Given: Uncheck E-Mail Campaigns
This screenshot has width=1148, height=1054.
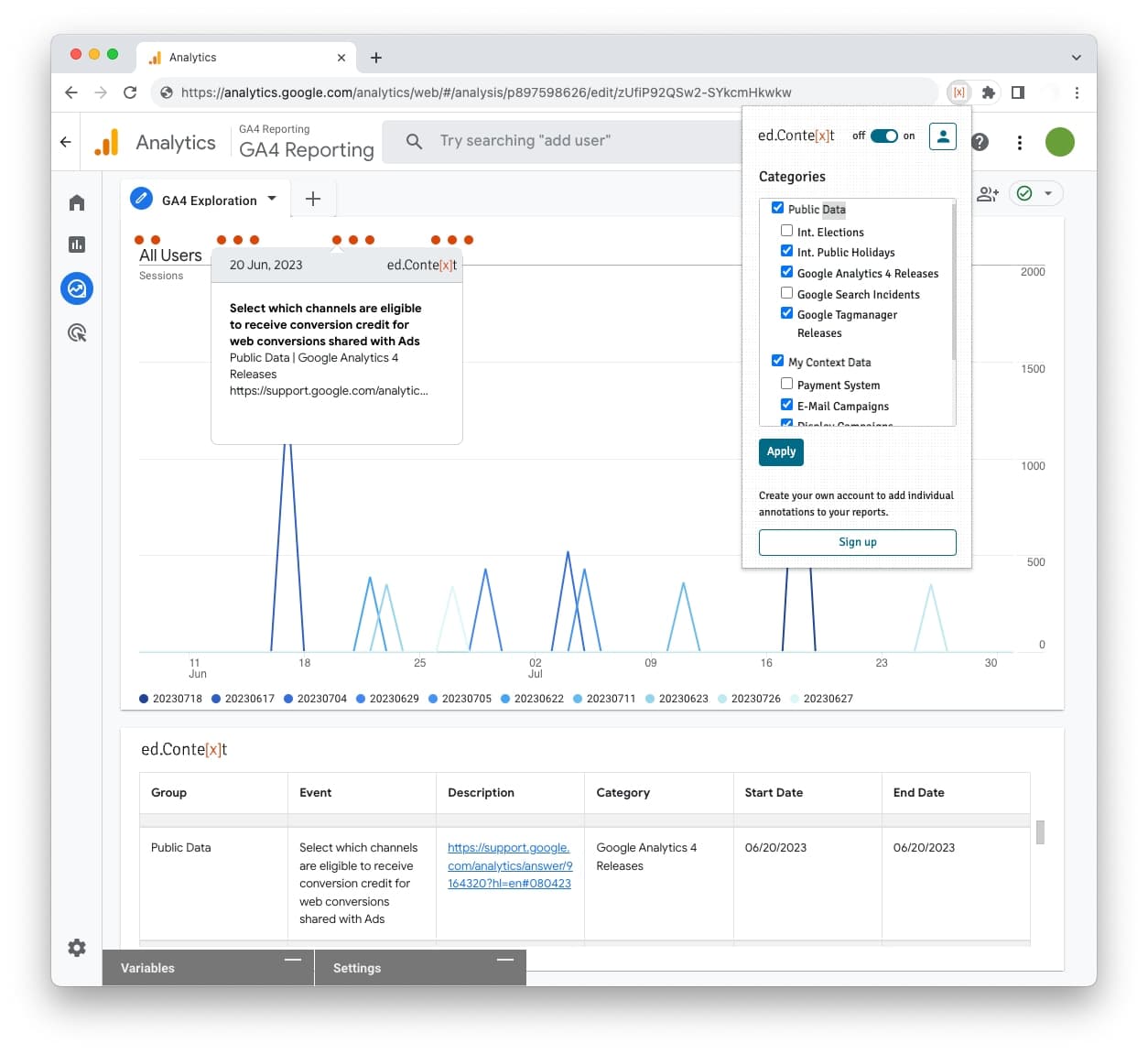Looking at the screenshot, I should click(786, 405).
